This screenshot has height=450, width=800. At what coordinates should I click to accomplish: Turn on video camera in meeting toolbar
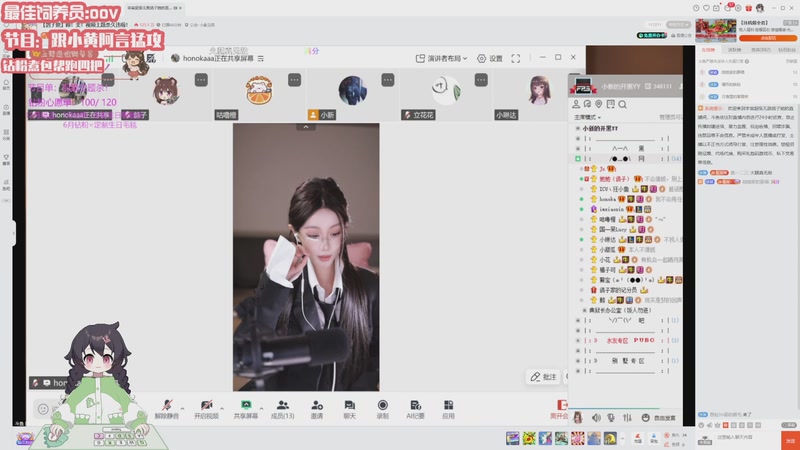tap(206, 409)
